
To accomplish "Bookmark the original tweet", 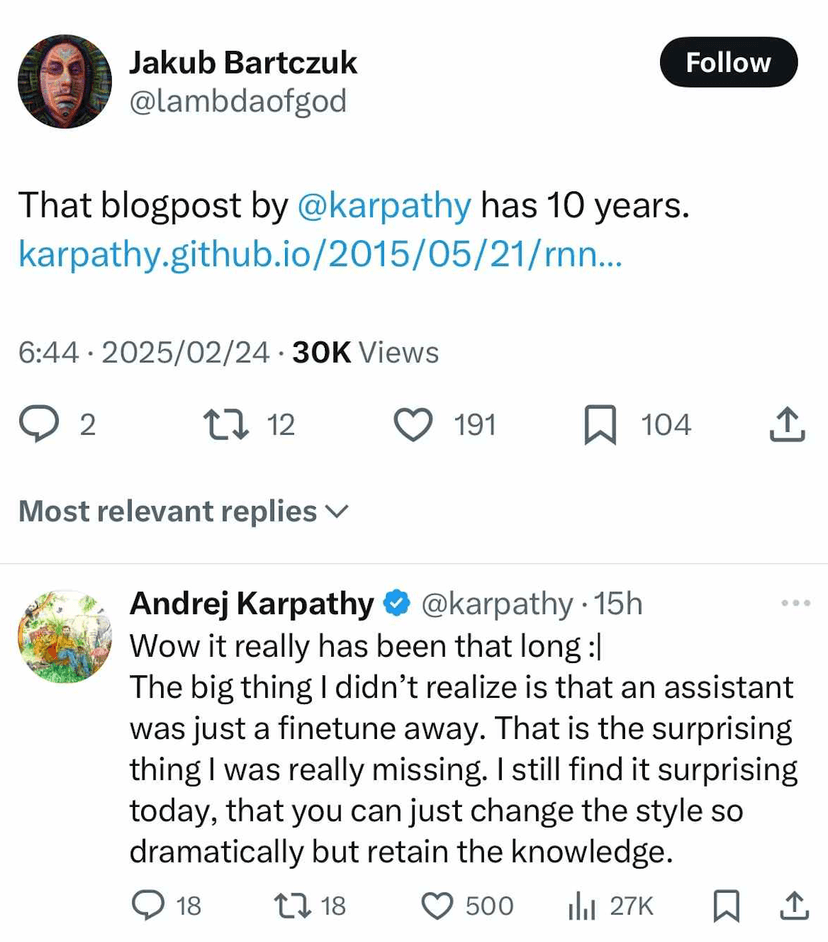I will [599, 424].
